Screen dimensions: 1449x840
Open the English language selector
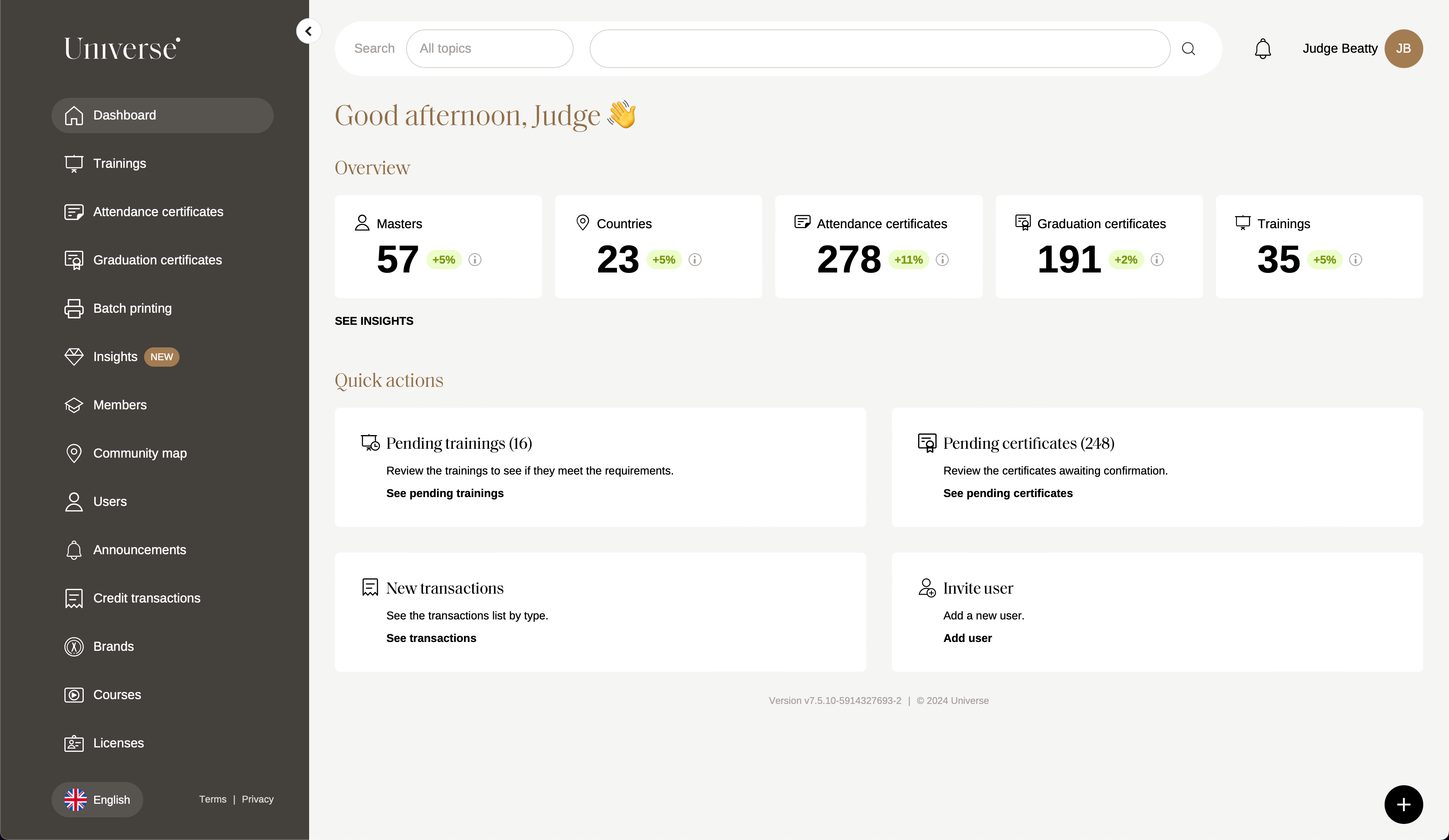97,799
